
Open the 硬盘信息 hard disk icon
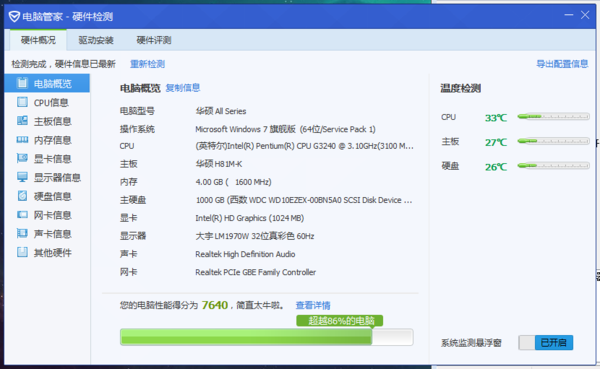23,196
